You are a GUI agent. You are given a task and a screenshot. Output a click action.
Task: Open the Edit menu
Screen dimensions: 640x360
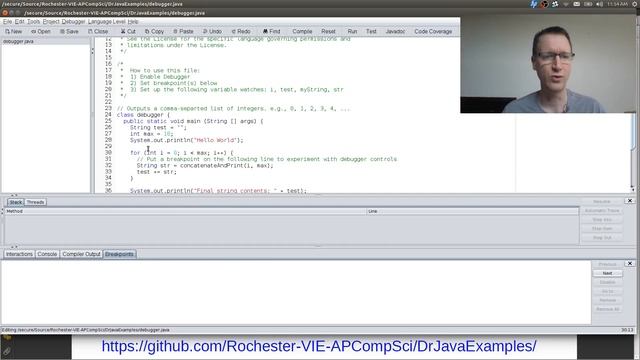click(20, 22)
